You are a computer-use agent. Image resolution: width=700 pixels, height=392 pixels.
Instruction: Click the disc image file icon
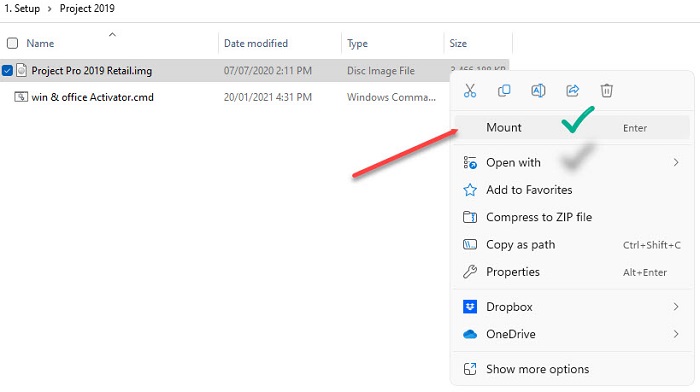pyautogui.click(x=21, y=70)
